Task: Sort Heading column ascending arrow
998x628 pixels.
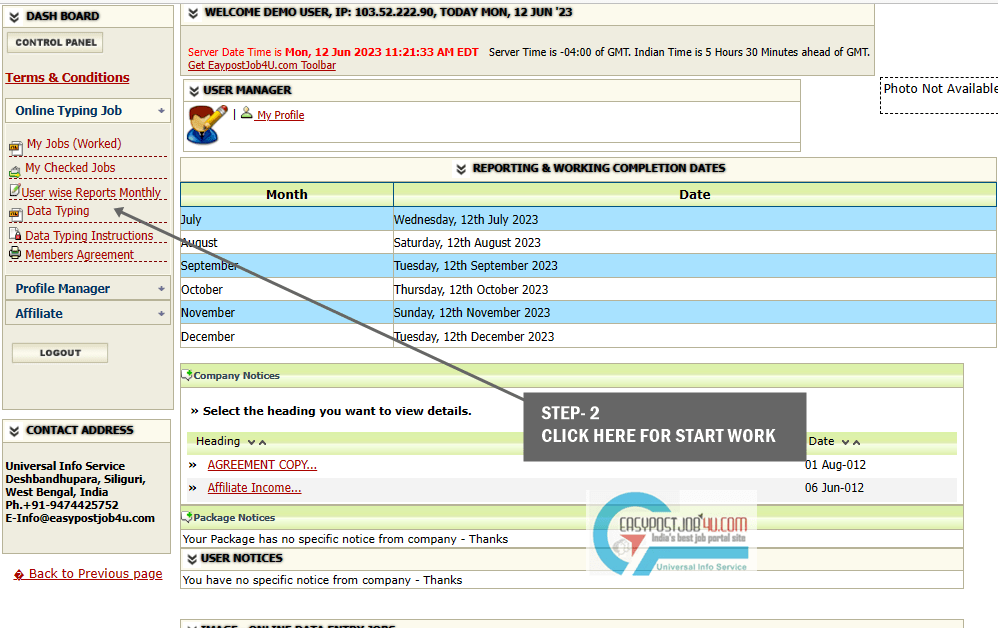Action: pos(262,442)
